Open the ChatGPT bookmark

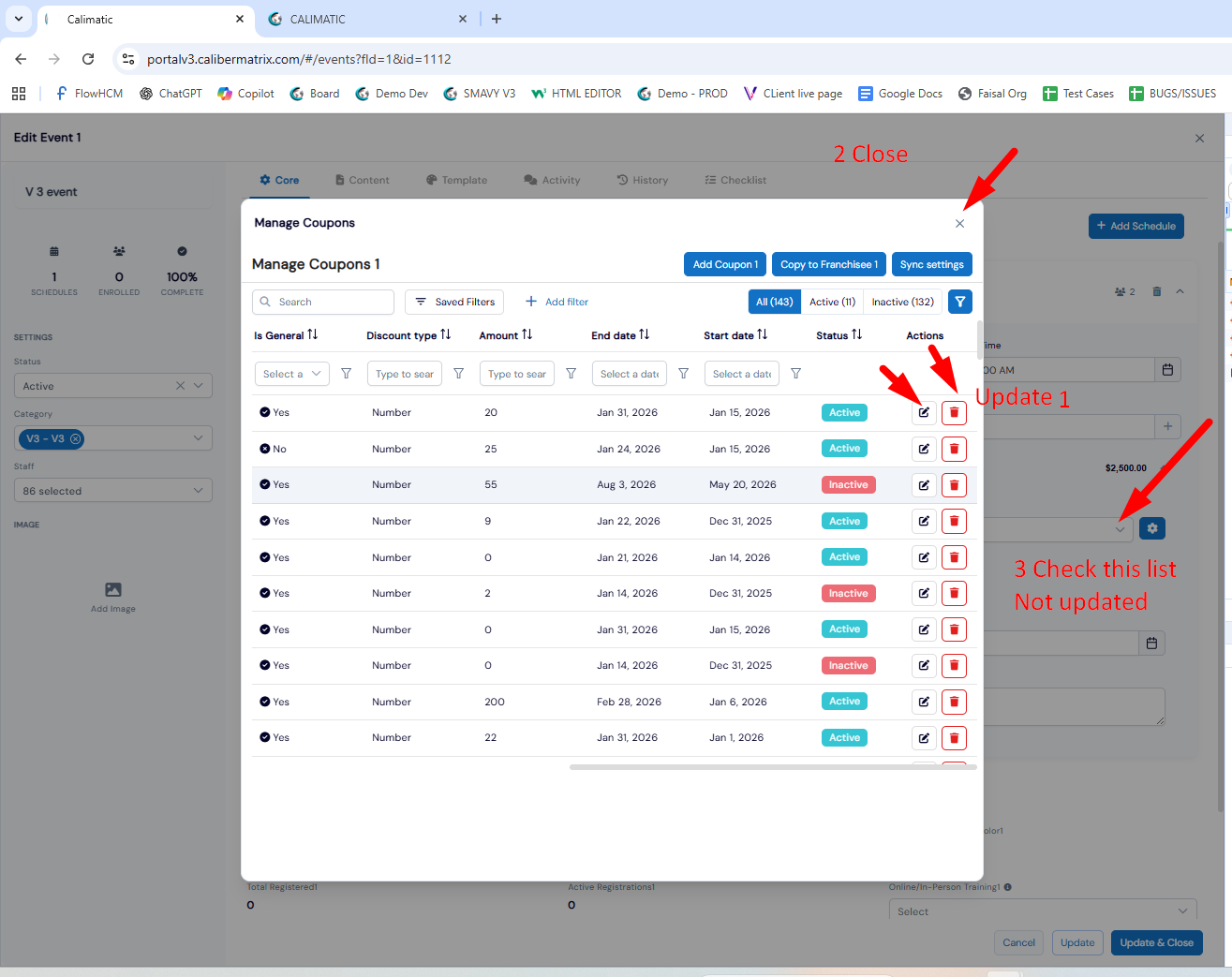[x=171, y=94]
